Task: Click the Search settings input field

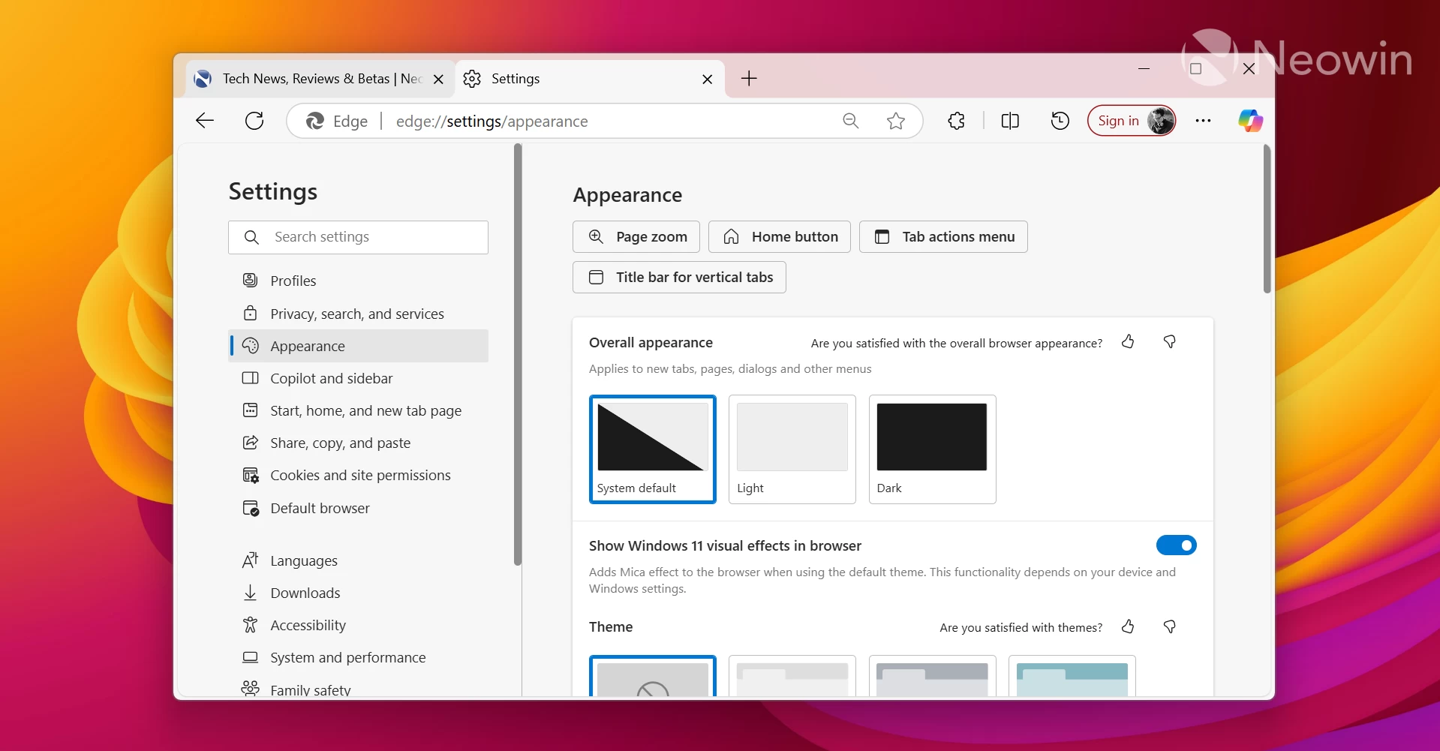Action: 358,237
